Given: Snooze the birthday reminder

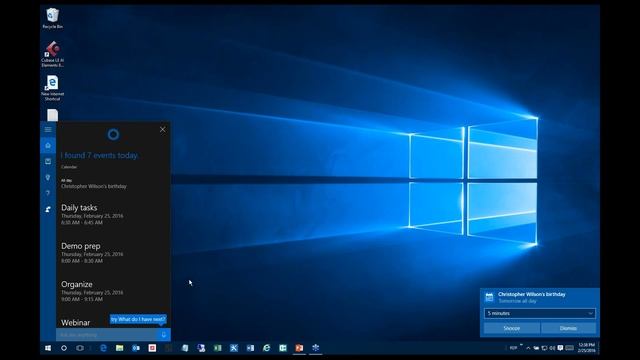Looking at the screenshot, I should (x=512, y=328).
